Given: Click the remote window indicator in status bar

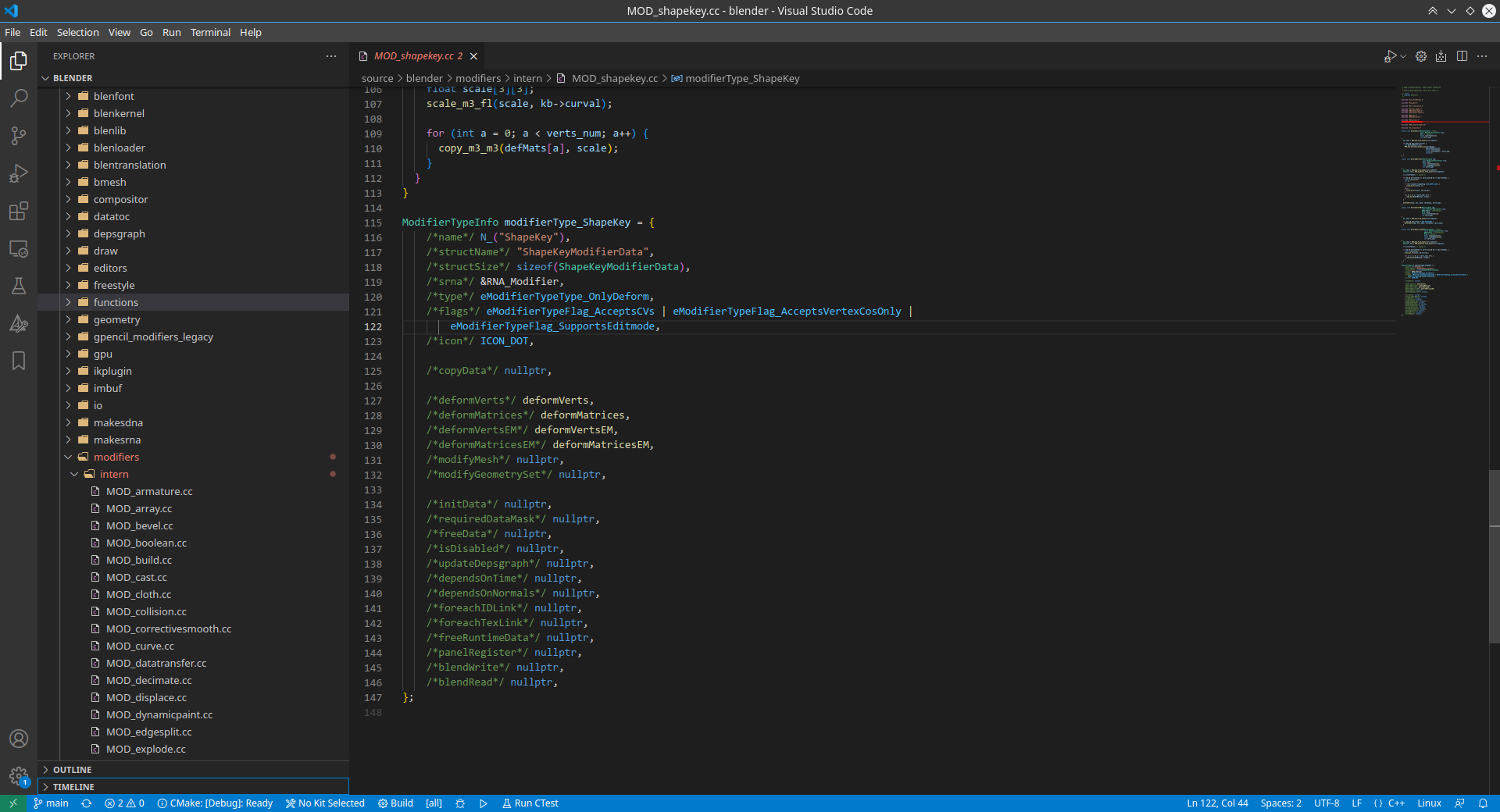Looking at the screenshot, I should pos(13,803).
